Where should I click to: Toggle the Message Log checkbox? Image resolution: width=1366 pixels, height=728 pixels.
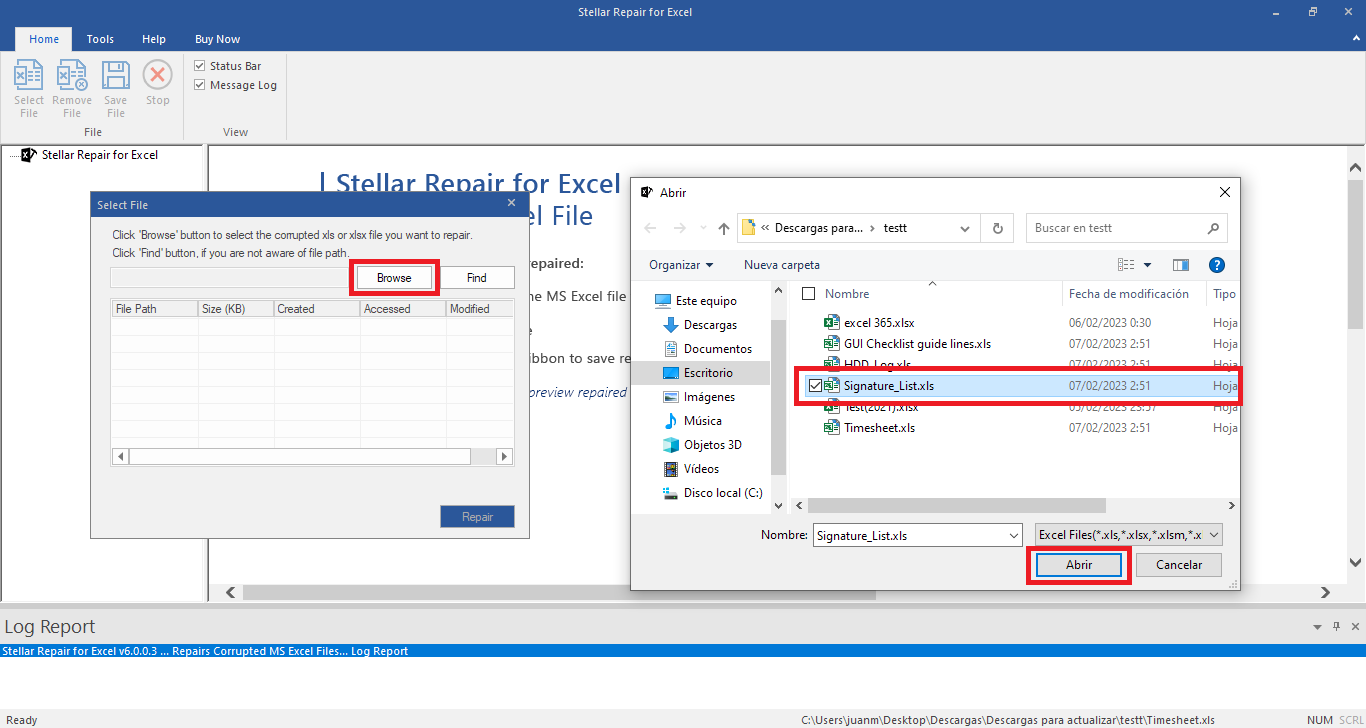pyautogui.click(x=199, y=85)
